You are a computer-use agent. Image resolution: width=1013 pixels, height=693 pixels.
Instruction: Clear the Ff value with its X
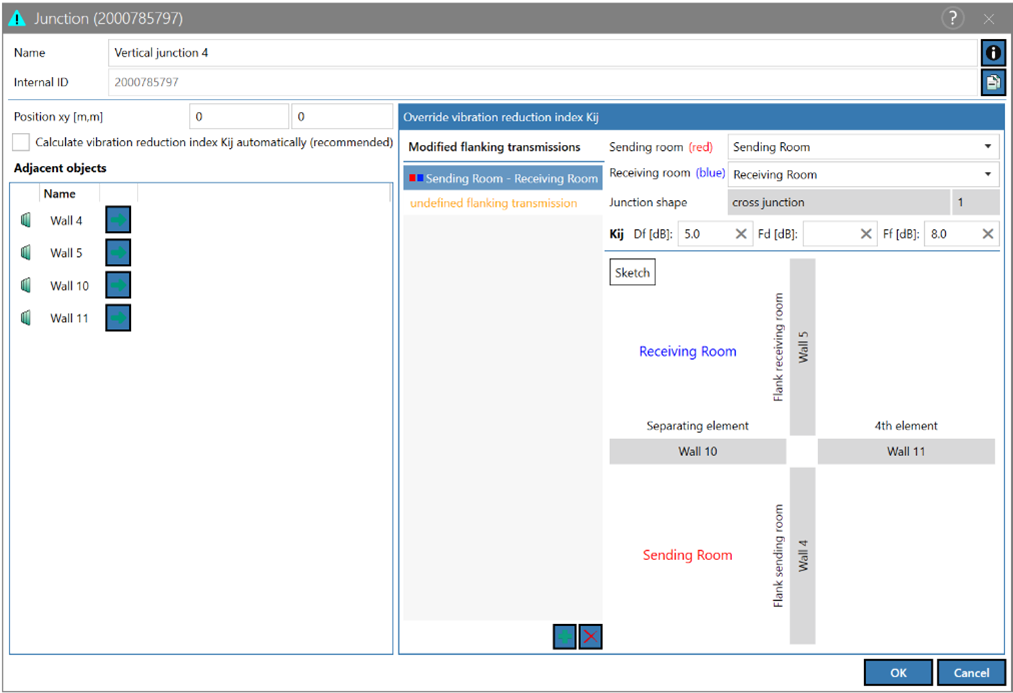point(988,234)
